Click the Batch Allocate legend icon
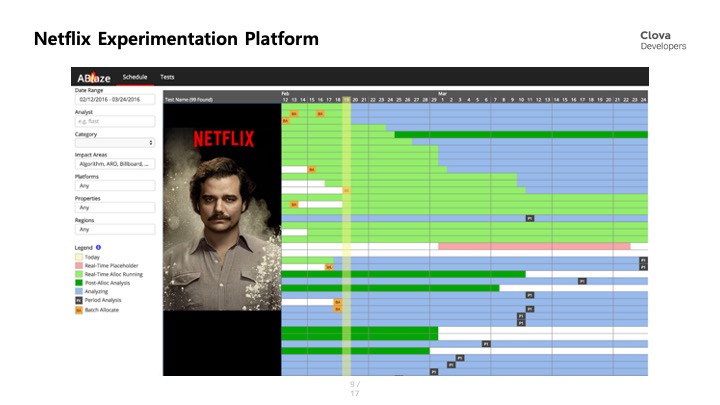 coord(79,310)
